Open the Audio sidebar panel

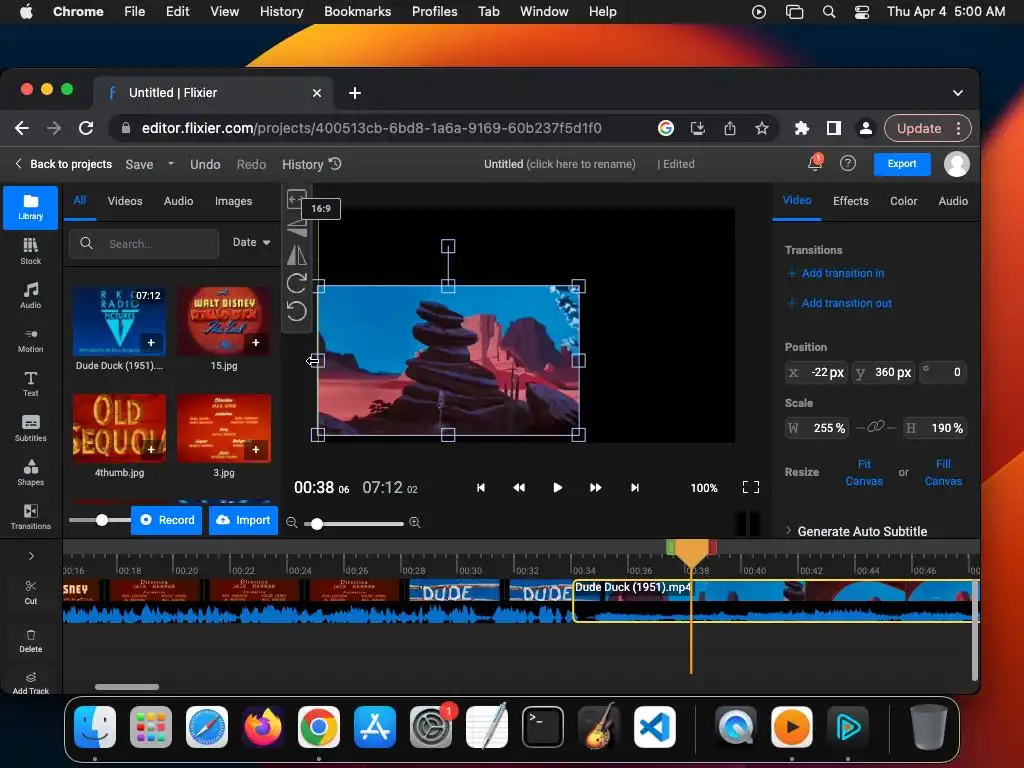point(30,296)
